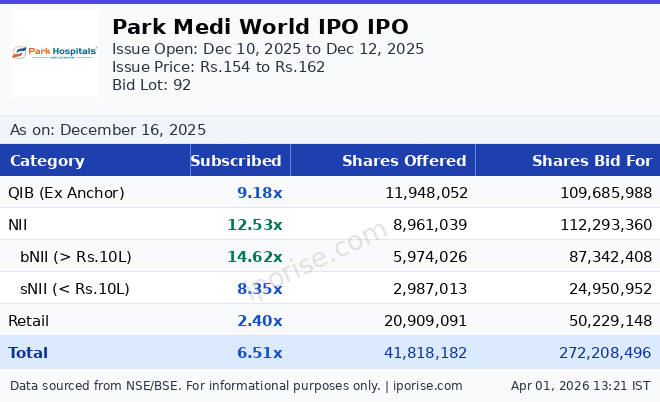Select the bNII (> Rs.10L) sub-row
This screenshot has width=660, height=402.
click(x=75, y=257)
